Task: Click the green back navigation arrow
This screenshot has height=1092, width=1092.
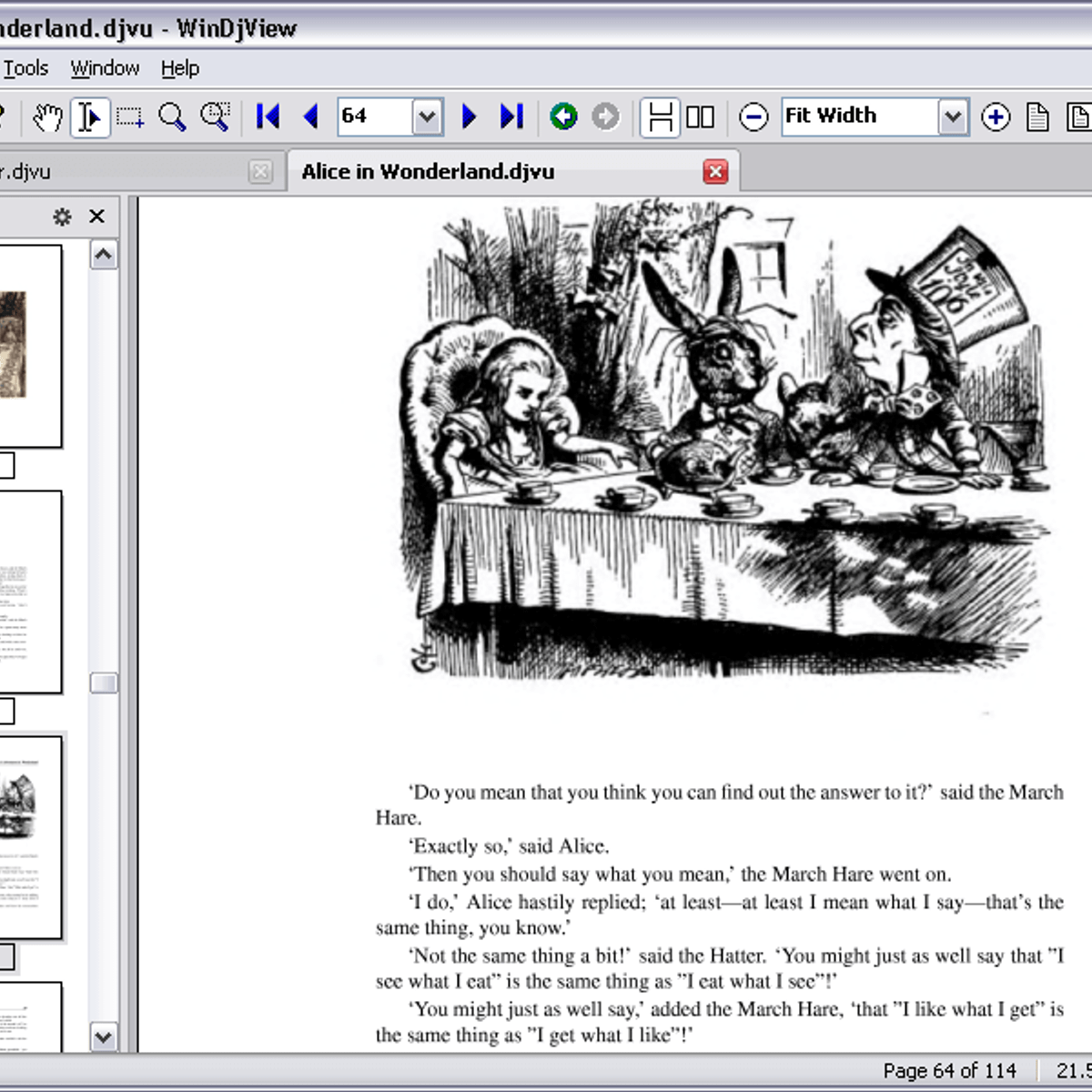Action: (563, 116)
